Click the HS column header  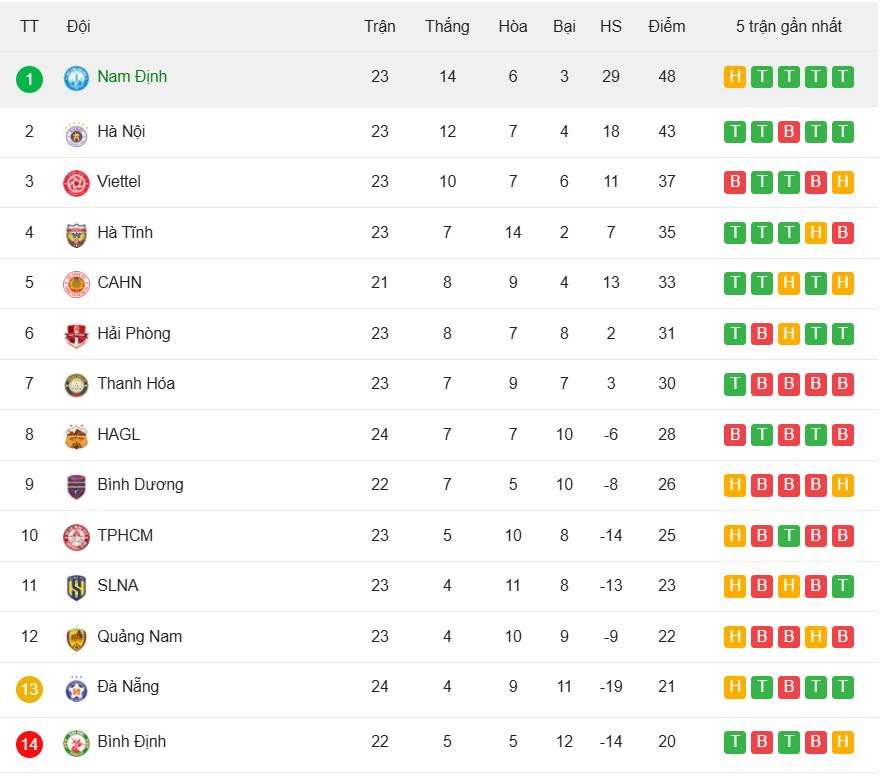tap(611, 26)
